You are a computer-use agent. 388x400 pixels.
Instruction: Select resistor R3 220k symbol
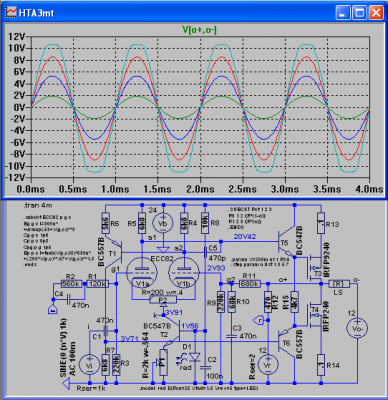click(x=116, y=365)
